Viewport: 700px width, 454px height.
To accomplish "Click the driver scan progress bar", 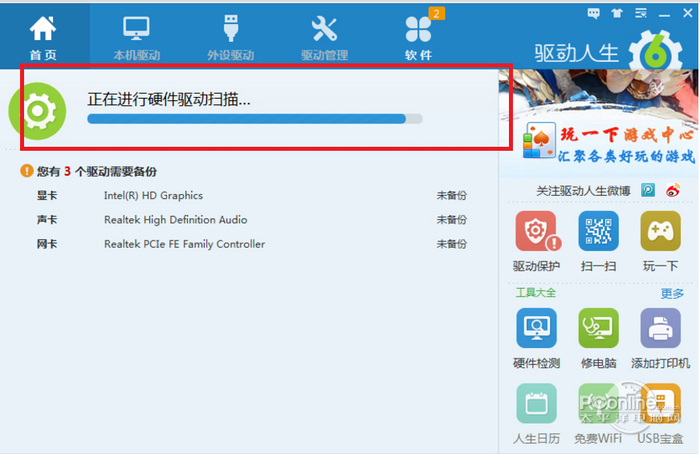I will pos(254,119).
